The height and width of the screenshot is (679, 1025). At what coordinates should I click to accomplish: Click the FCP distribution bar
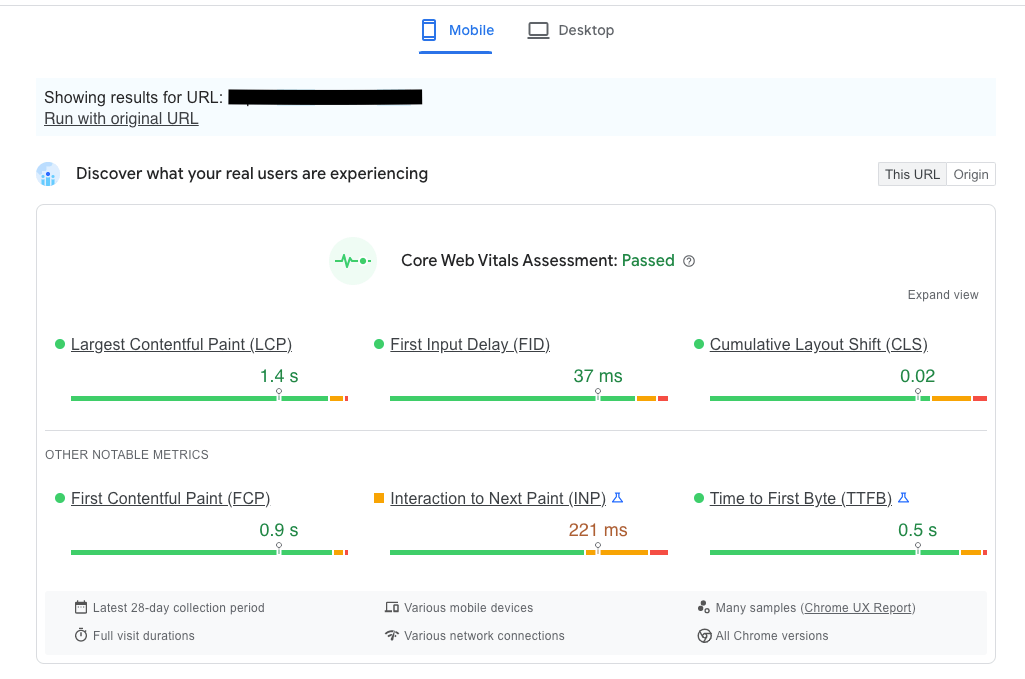tap(209, 552)
